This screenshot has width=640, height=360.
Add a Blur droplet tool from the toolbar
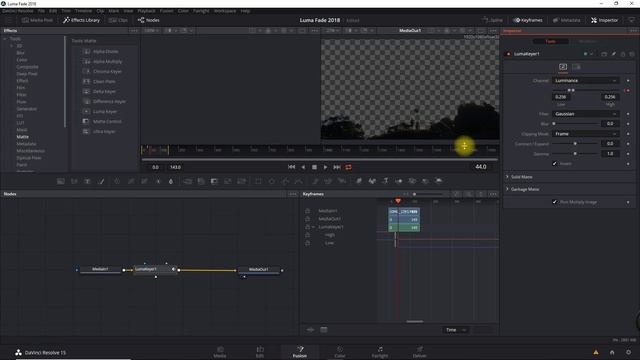tap(171, 181)
